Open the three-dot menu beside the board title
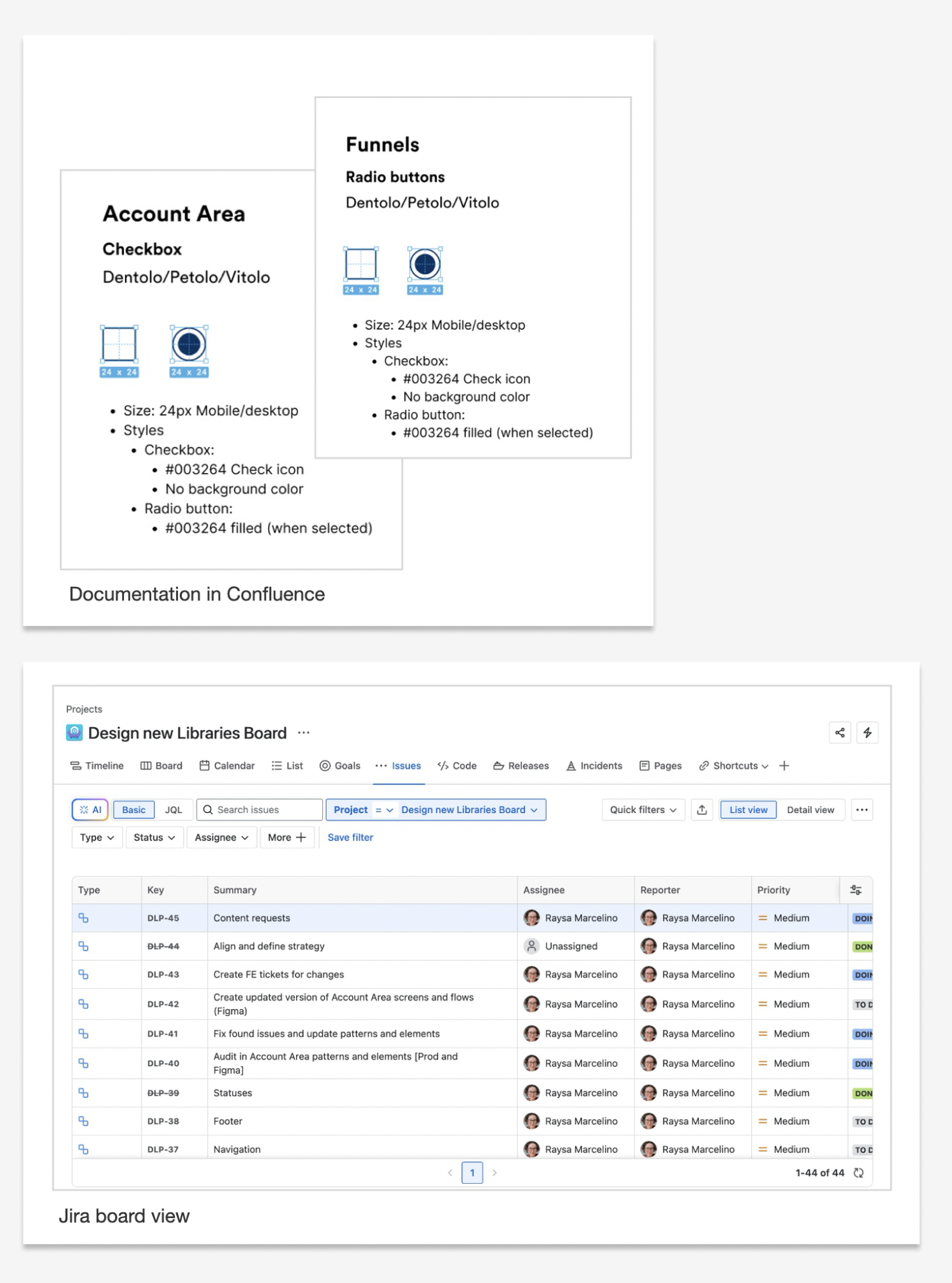This screenshot has width=952, height=1283. [x=304, y=732]
